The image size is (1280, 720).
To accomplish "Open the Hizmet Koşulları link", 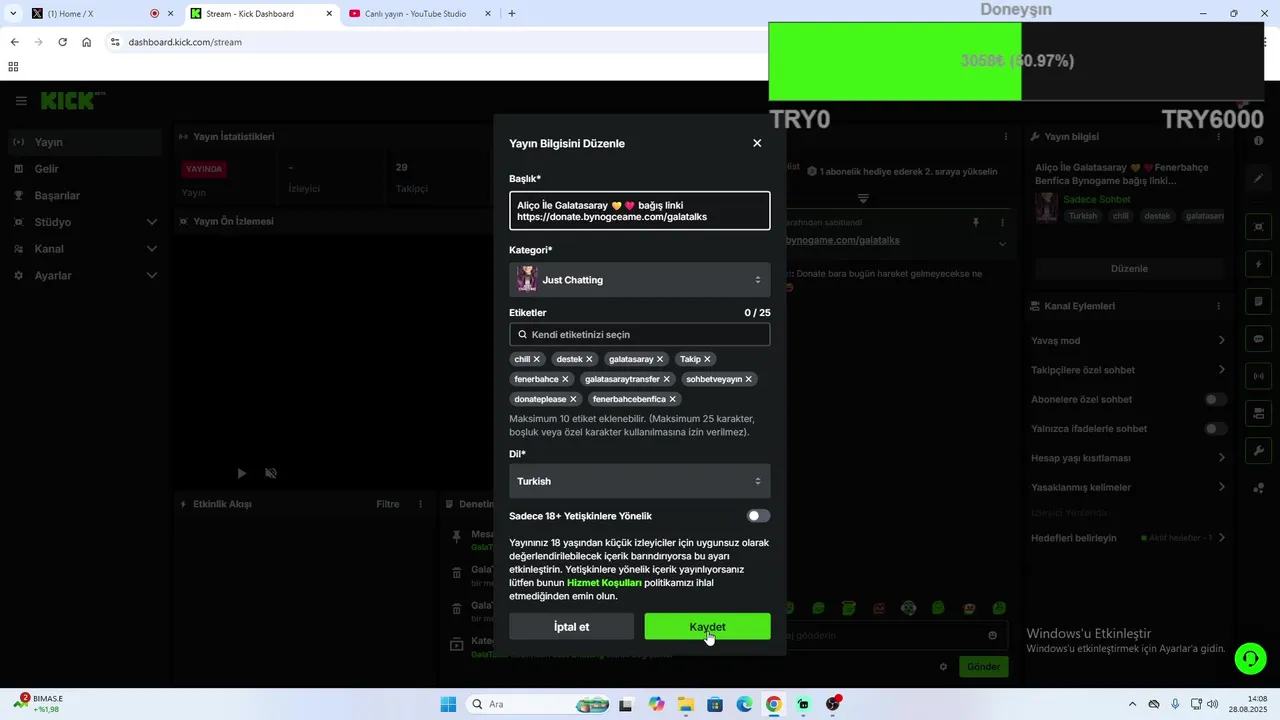I will pos(604,583).
